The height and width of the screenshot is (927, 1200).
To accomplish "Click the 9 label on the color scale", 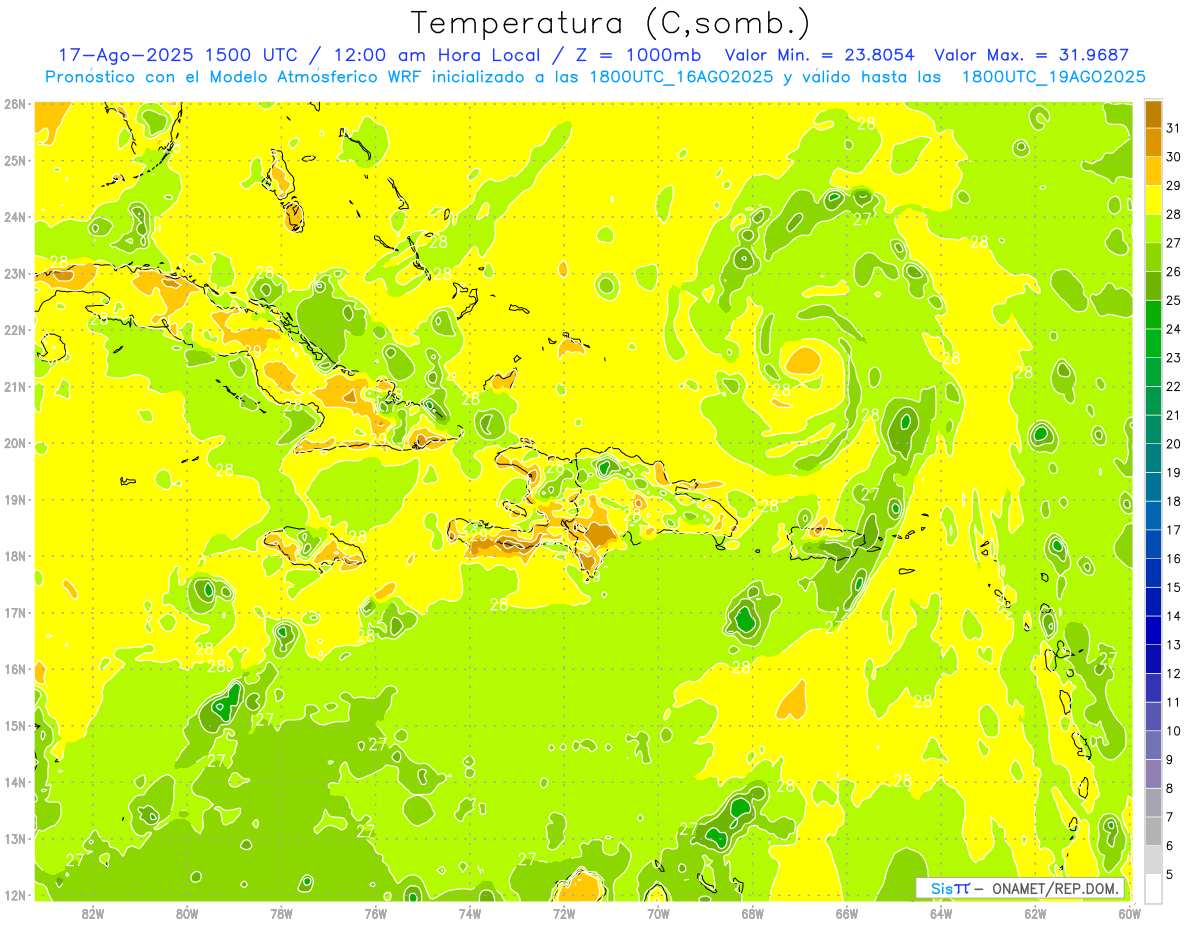I will [1169, 759].
